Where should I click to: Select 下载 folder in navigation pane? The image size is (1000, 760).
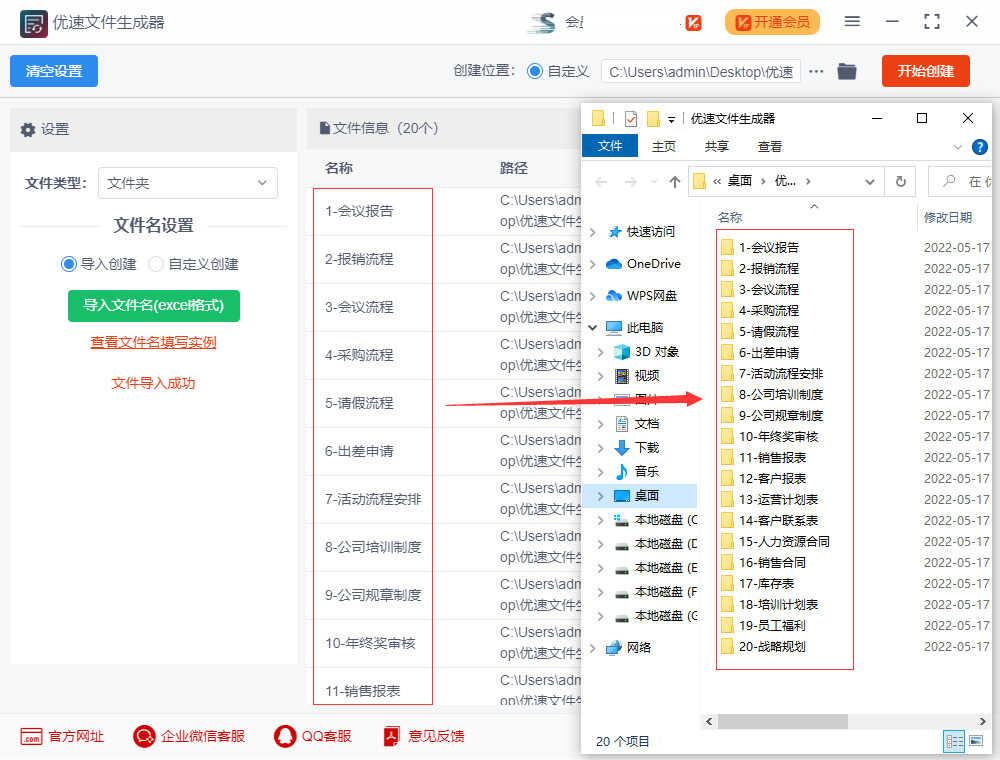(636, 448)
